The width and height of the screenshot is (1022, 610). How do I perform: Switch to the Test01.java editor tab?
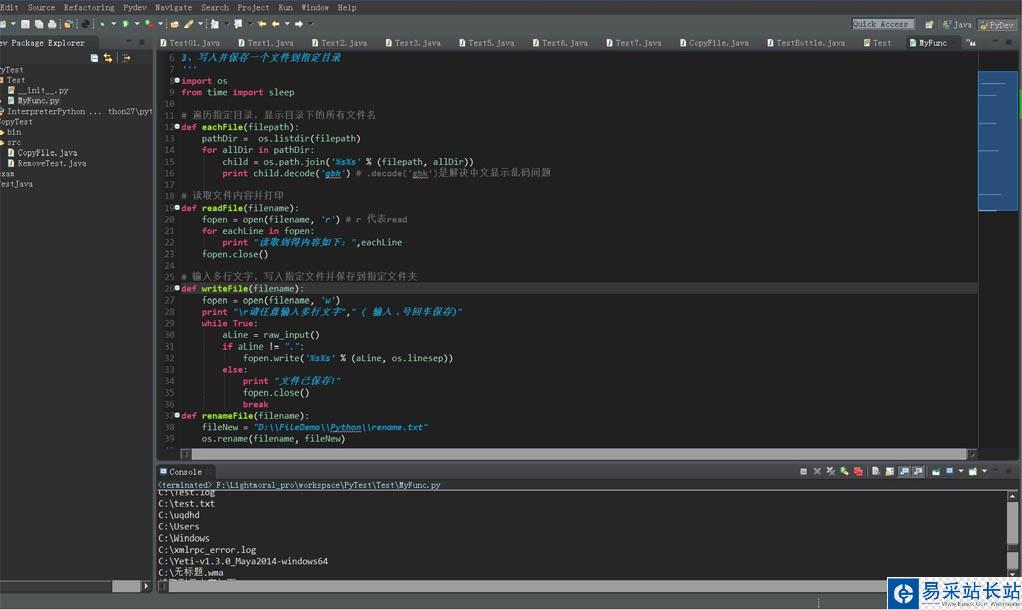coord(190,43)
